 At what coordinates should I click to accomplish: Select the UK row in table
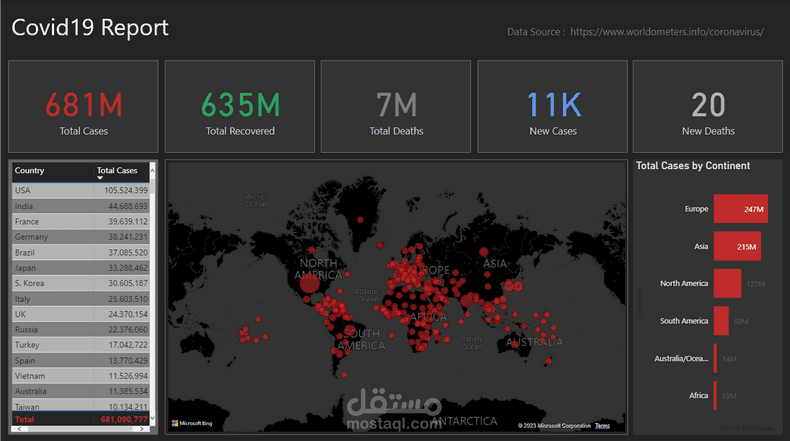pos(81,314)
